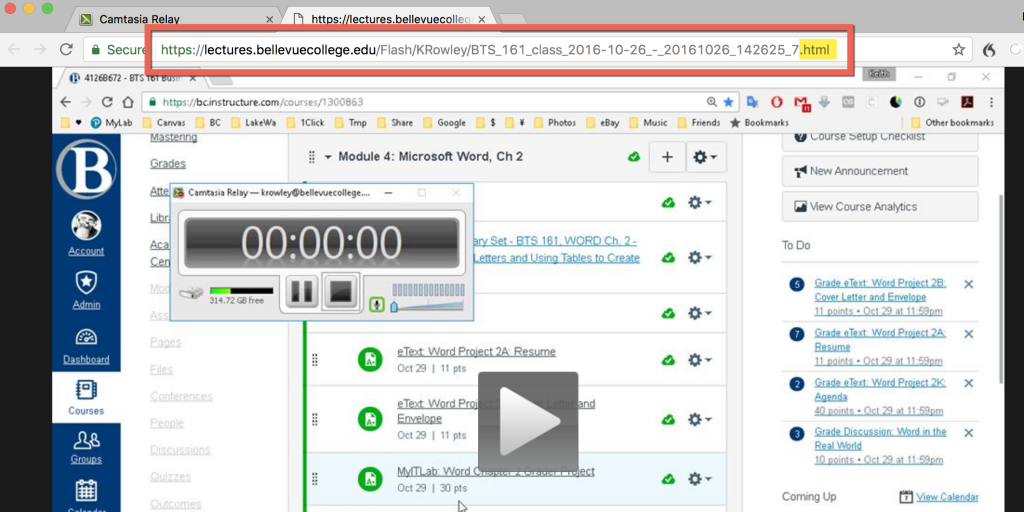1024x512 pixels.
Task: Dismiss the Grade Discussion Word in Real World to-do
Action: [968, 432]
